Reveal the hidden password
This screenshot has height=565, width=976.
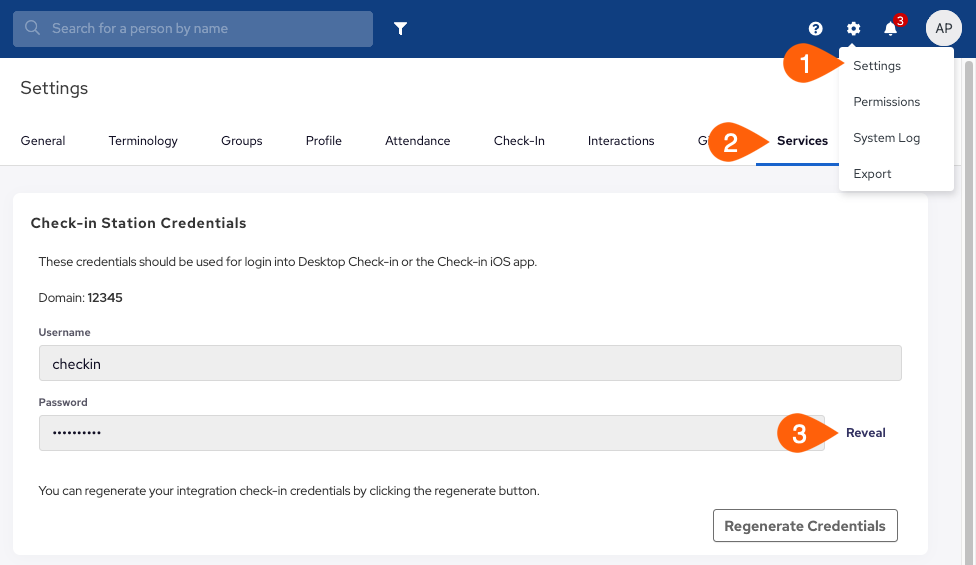point(865,433)
